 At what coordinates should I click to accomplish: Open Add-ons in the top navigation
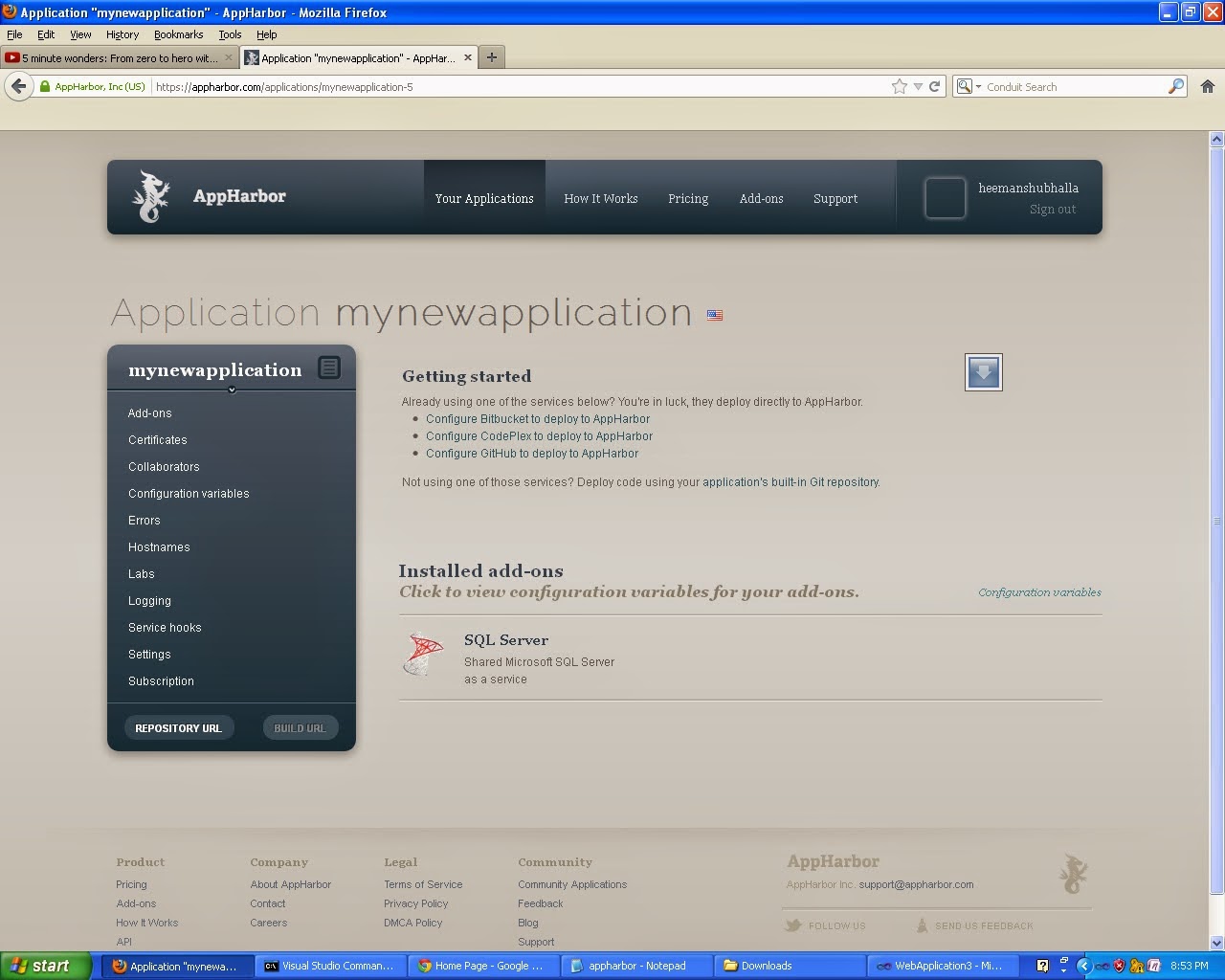pos(761,198)
